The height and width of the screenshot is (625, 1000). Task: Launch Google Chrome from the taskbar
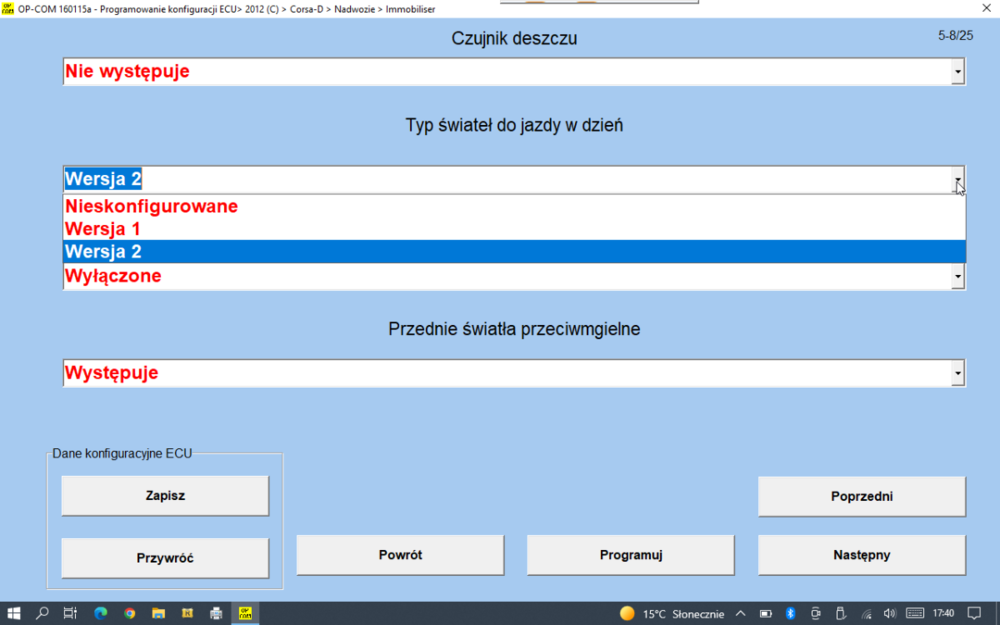pos(129,613)
